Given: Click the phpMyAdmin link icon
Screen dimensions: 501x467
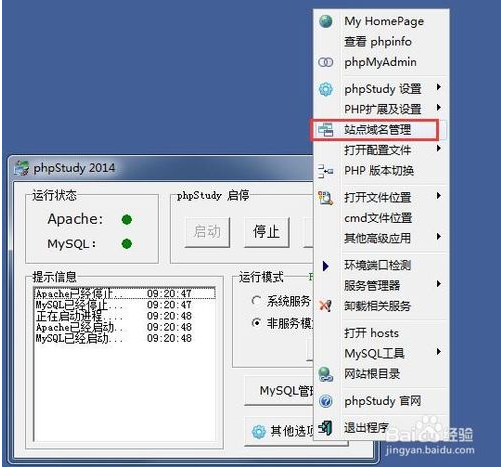Looking at the screenshot, I should click(326, 62).
